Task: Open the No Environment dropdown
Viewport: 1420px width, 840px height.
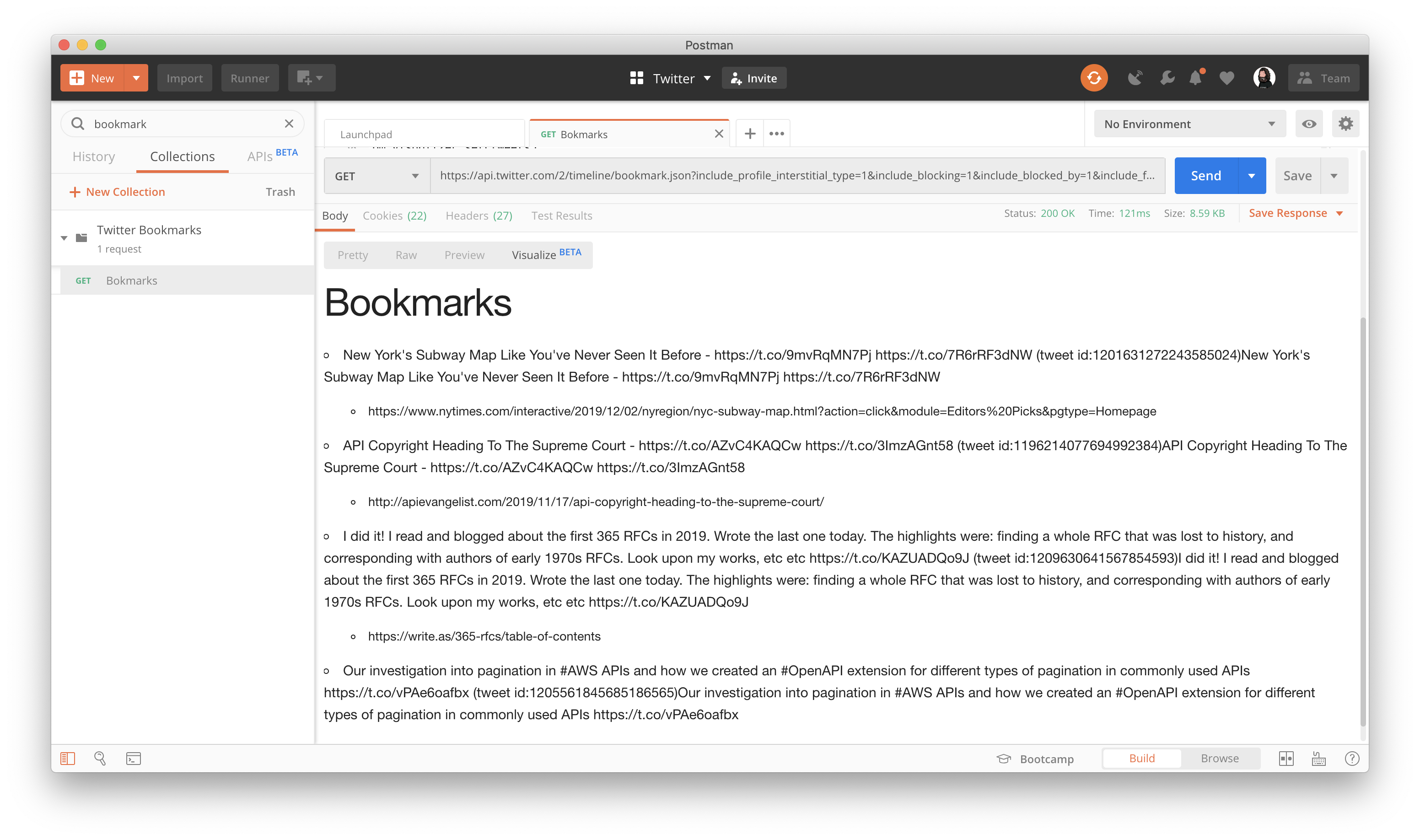Action: (x=1189, y=124)
